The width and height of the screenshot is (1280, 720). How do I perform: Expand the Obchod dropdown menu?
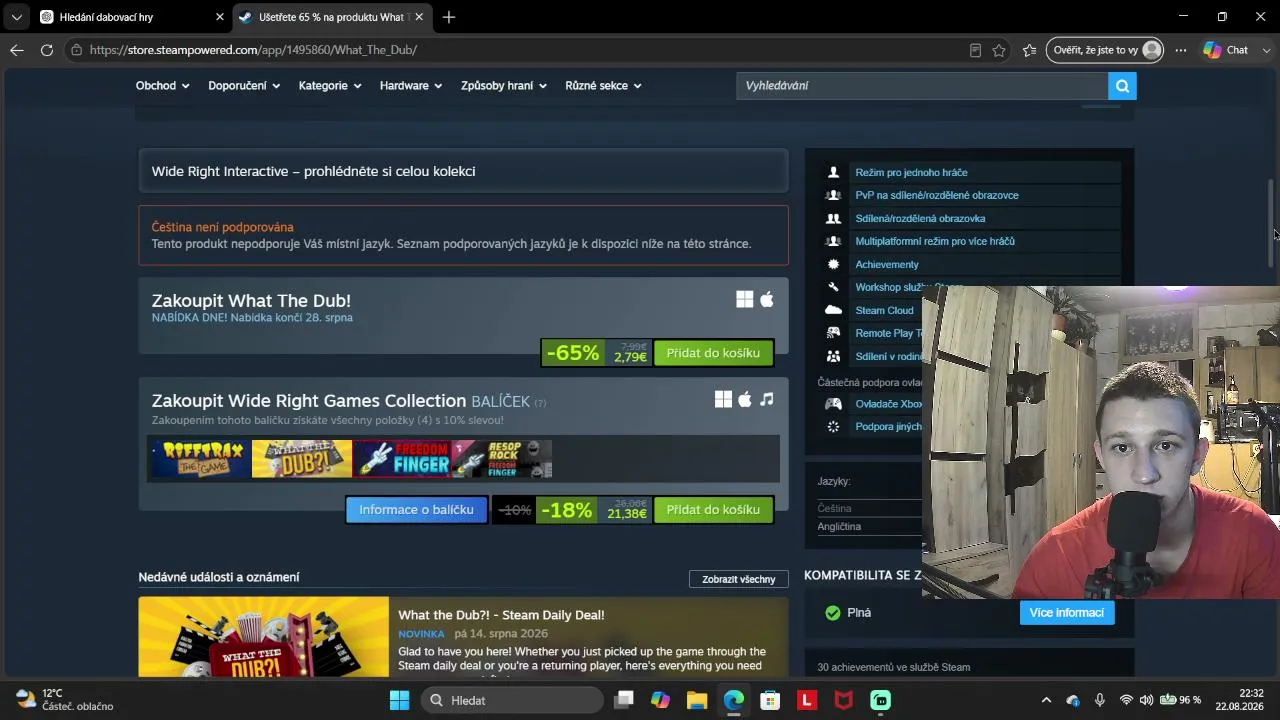click(x=162, y=86)
